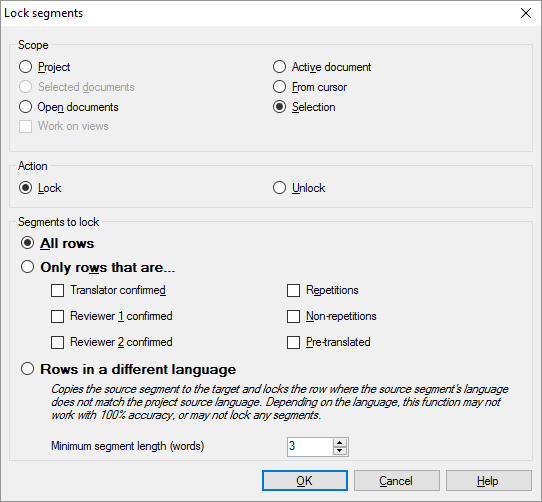Close the Lock segments dialog
Viewport: 542px width, 502px height.
(526, 13)
